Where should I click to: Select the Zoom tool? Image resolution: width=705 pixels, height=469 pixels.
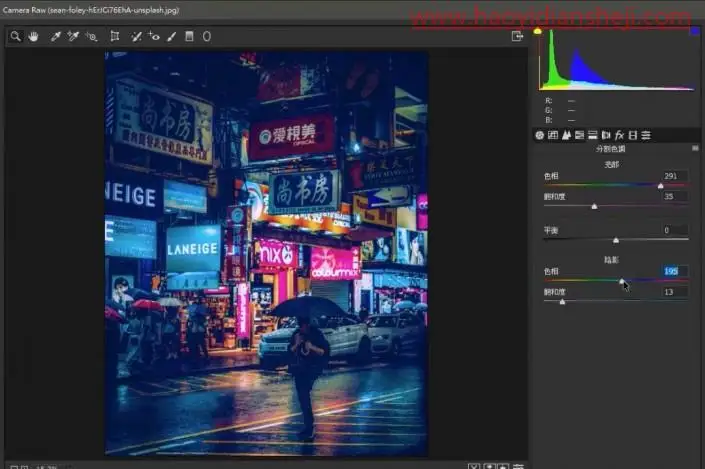click(x=16, y=36)
